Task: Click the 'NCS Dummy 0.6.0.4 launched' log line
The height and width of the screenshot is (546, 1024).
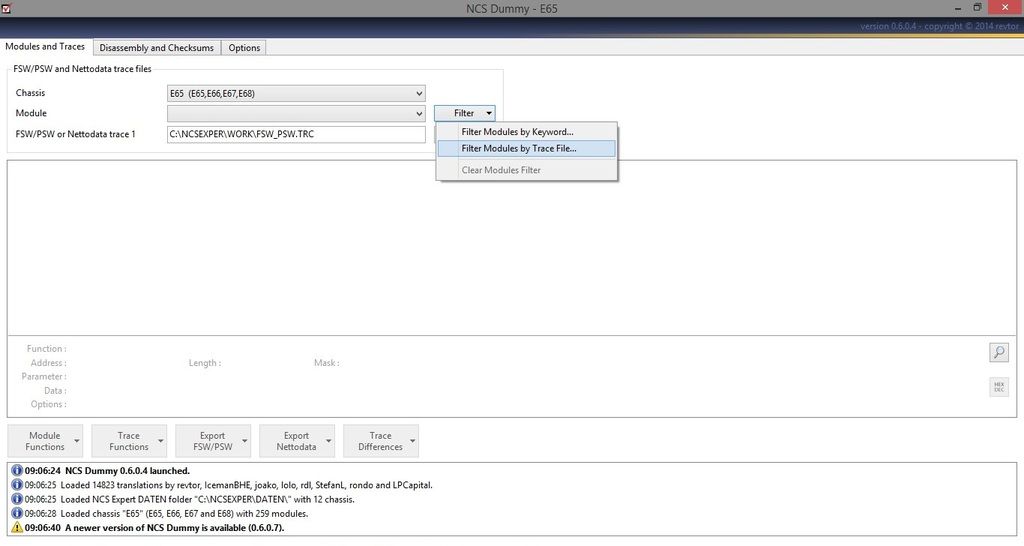Action: tap(127, 470)
